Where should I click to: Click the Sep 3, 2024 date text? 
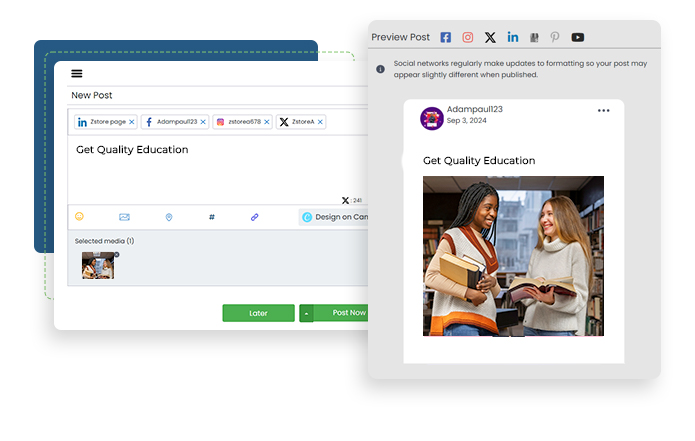(466, 121)
